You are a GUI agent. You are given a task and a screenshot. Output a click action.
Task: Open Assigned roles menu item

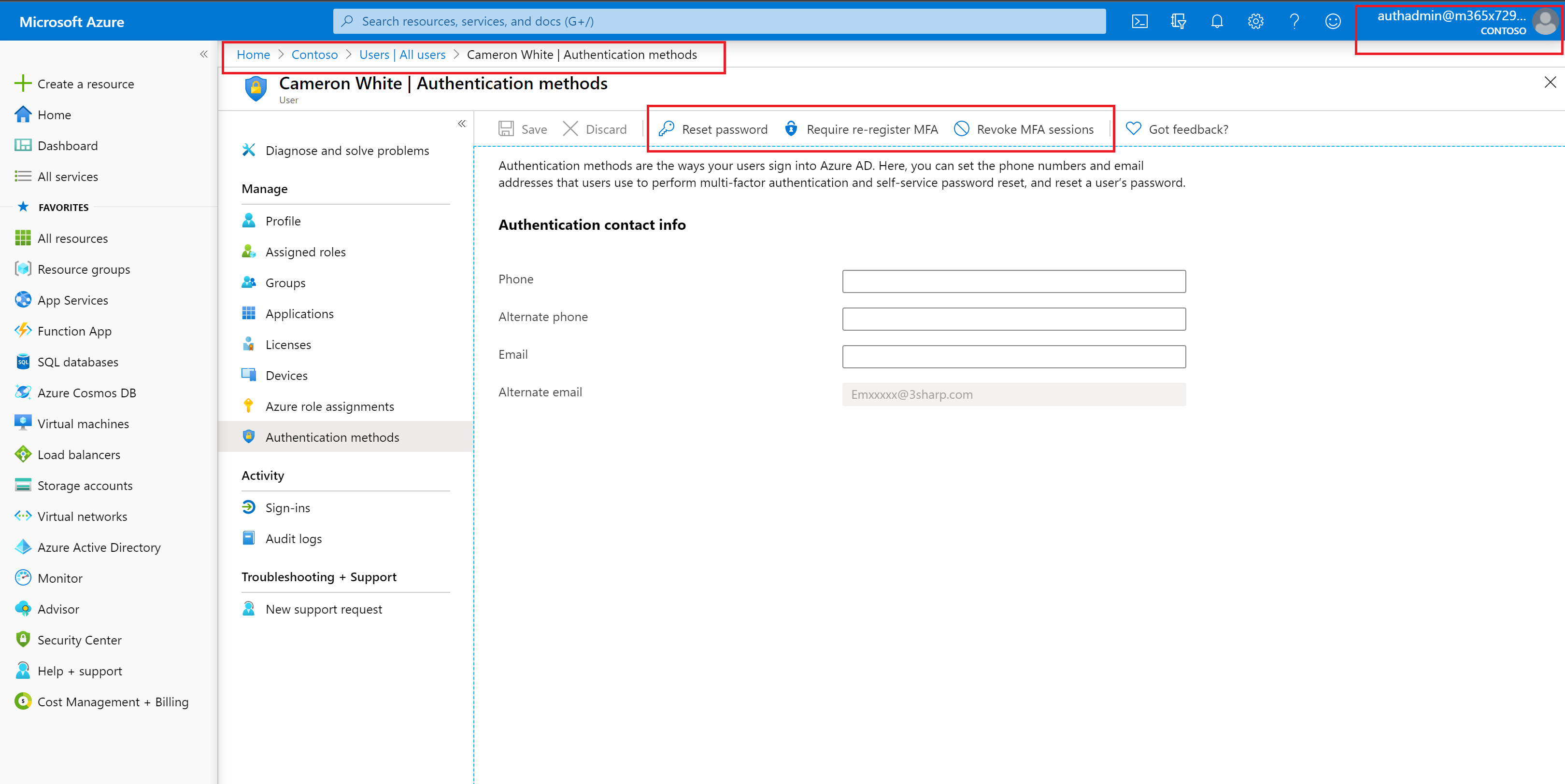(x=305, y=252)
